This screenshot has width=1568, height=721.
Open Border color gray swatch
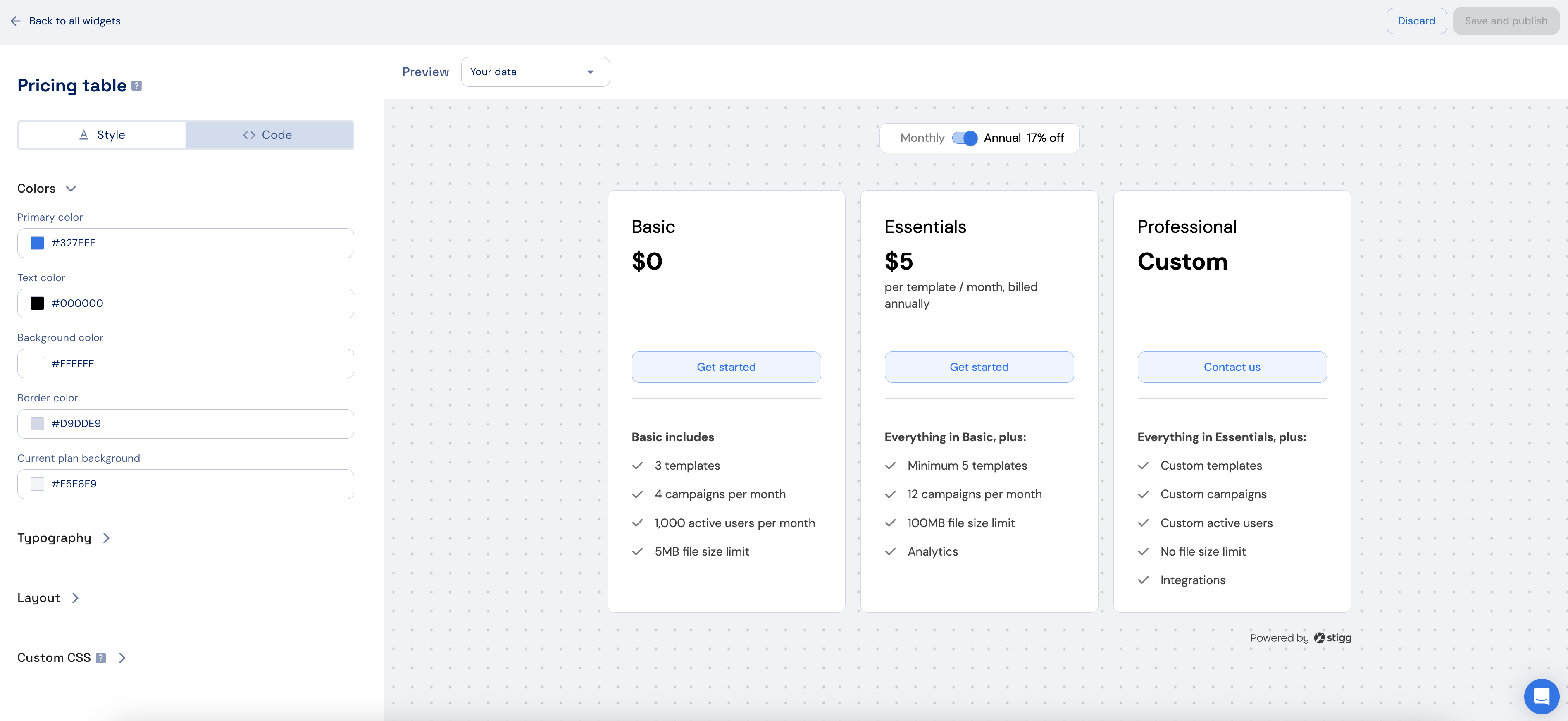click(37, 424)
